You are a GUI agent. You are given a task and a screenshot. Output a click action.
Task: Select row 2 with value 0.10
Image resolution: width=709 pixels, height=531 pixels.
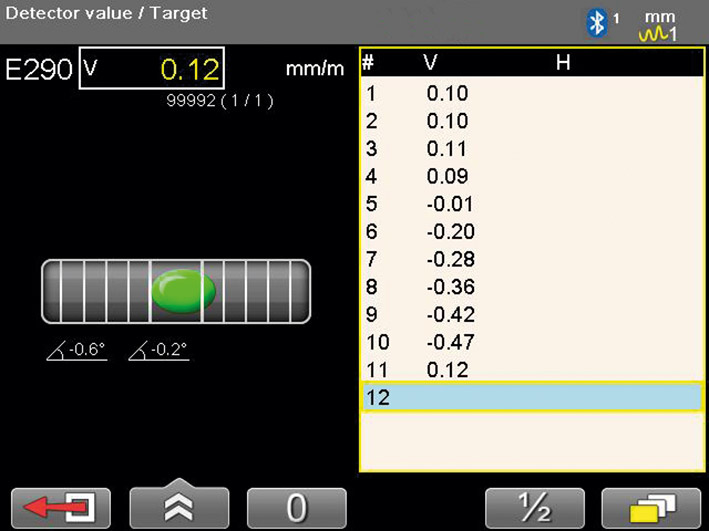tap(532, 121)
